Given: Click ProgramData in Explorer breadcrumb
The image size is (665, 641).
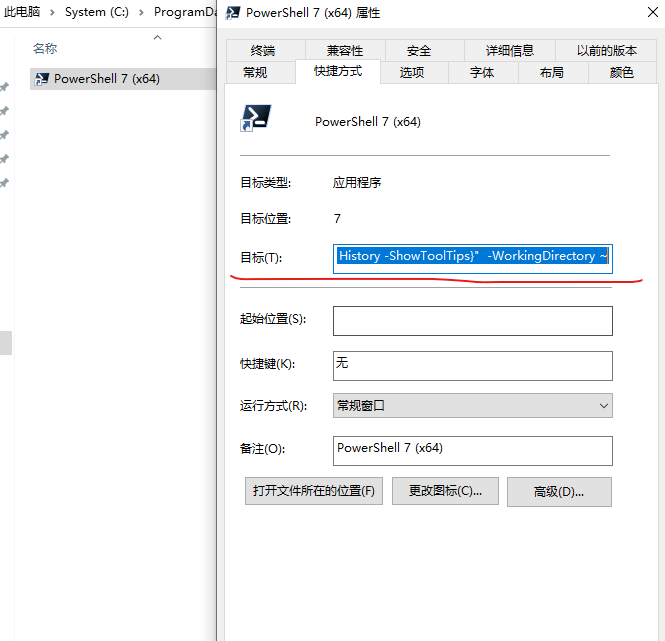Looking at the screenshot, I should point(185,12).
